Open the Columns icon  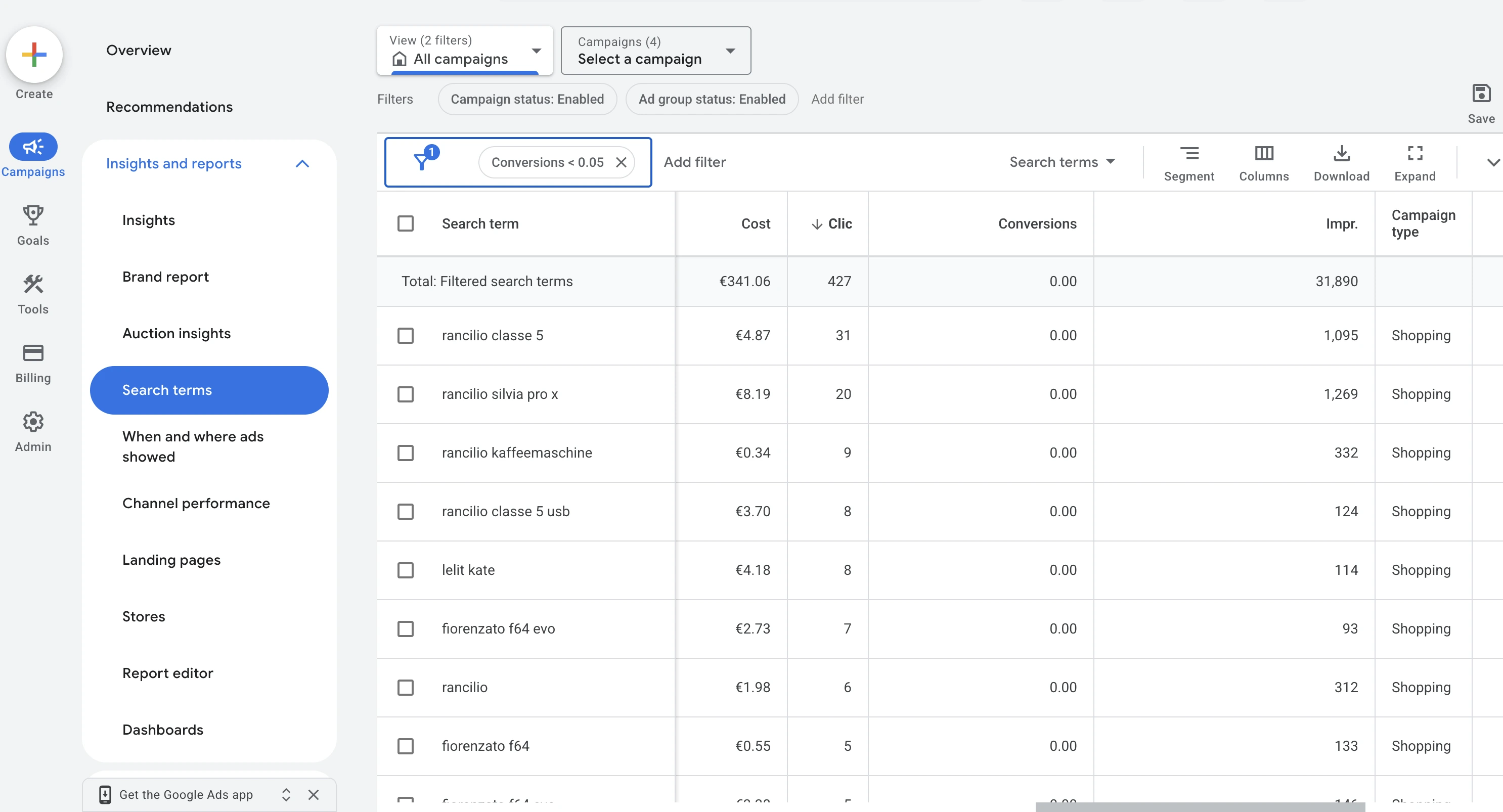(1264, 153)
